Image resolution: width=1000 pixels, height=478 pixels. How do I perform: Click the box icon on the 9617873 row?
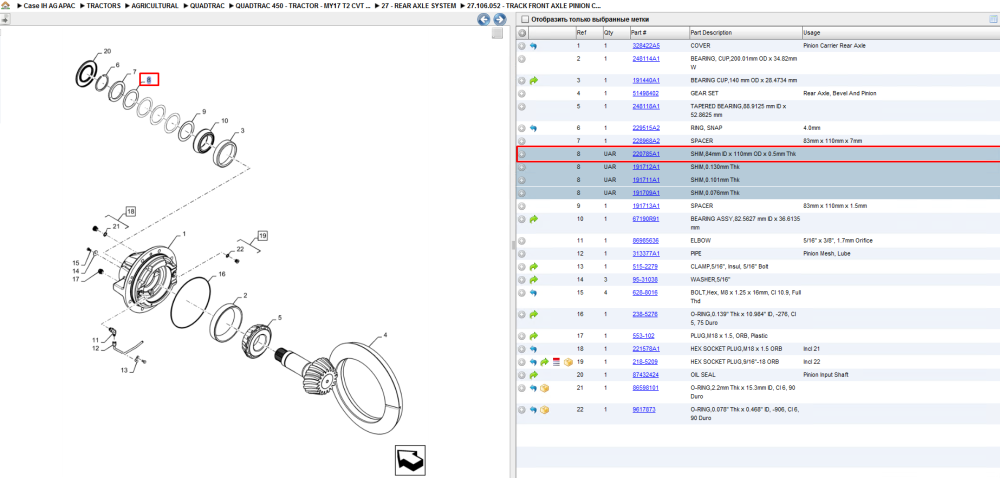[545, 409]
